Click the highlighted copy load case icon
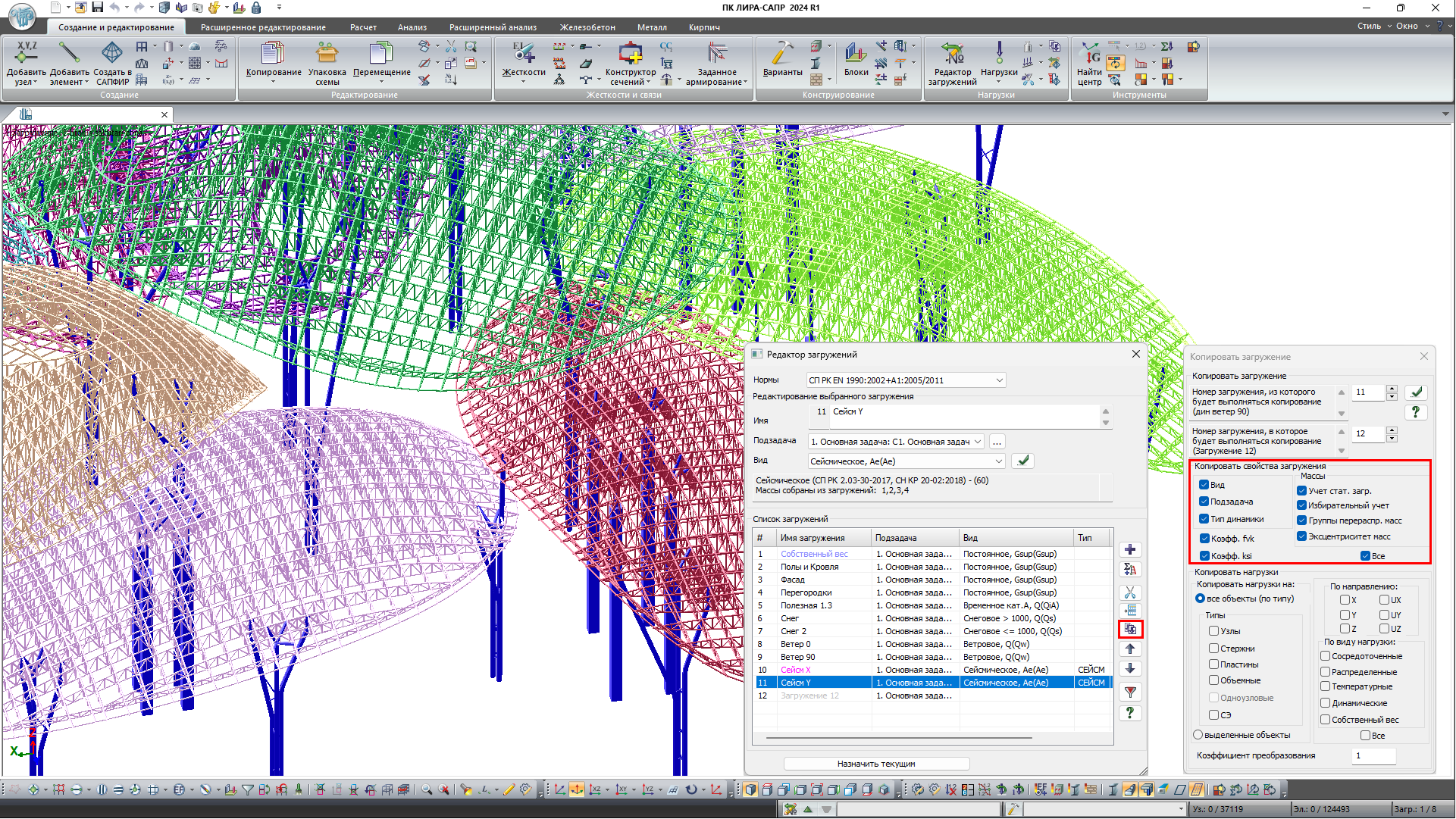Image resolution: width=1456 pixels, height=819 pixels. click(x=1130, y=630)
